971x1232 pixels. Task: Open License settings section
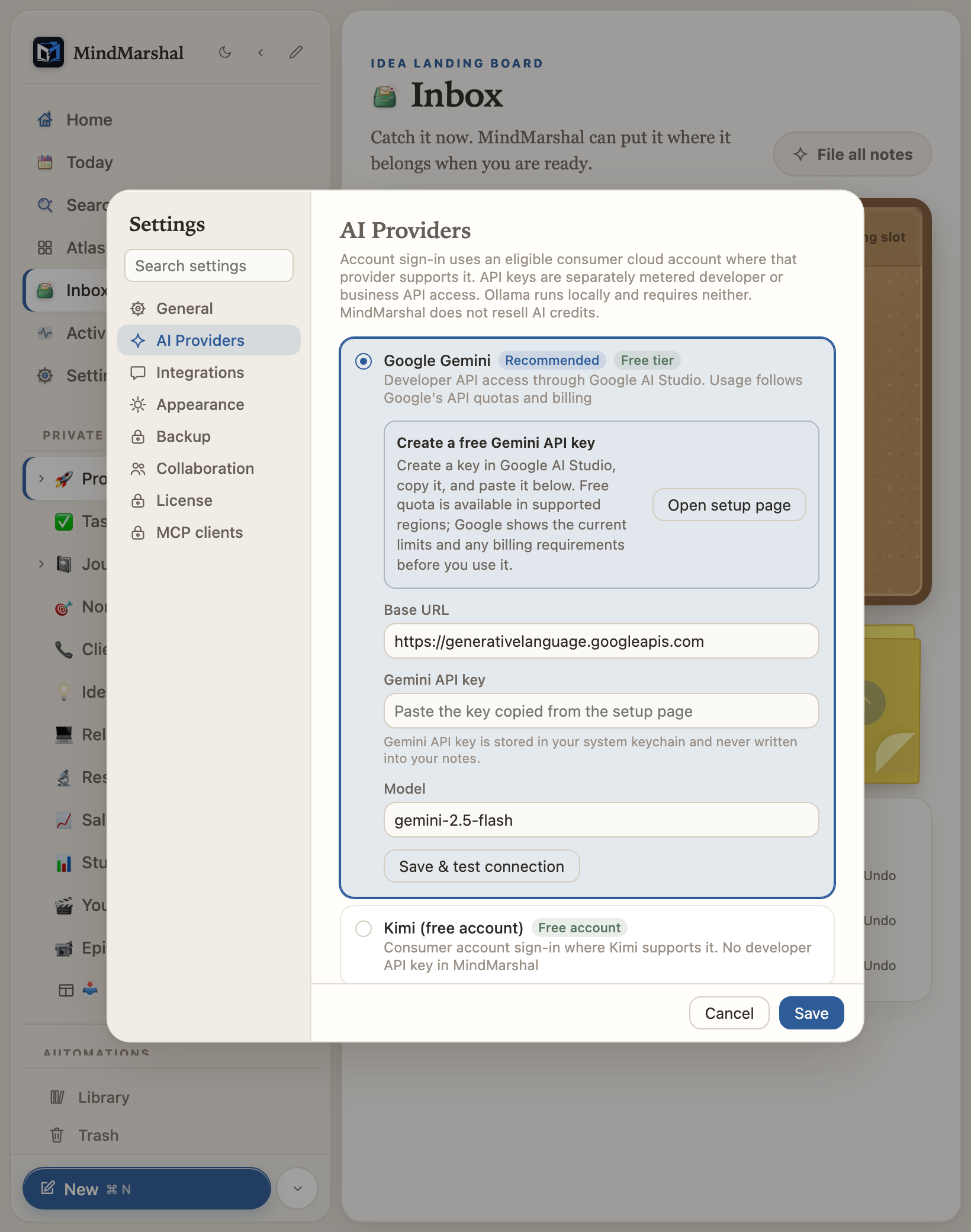[209, 500]
